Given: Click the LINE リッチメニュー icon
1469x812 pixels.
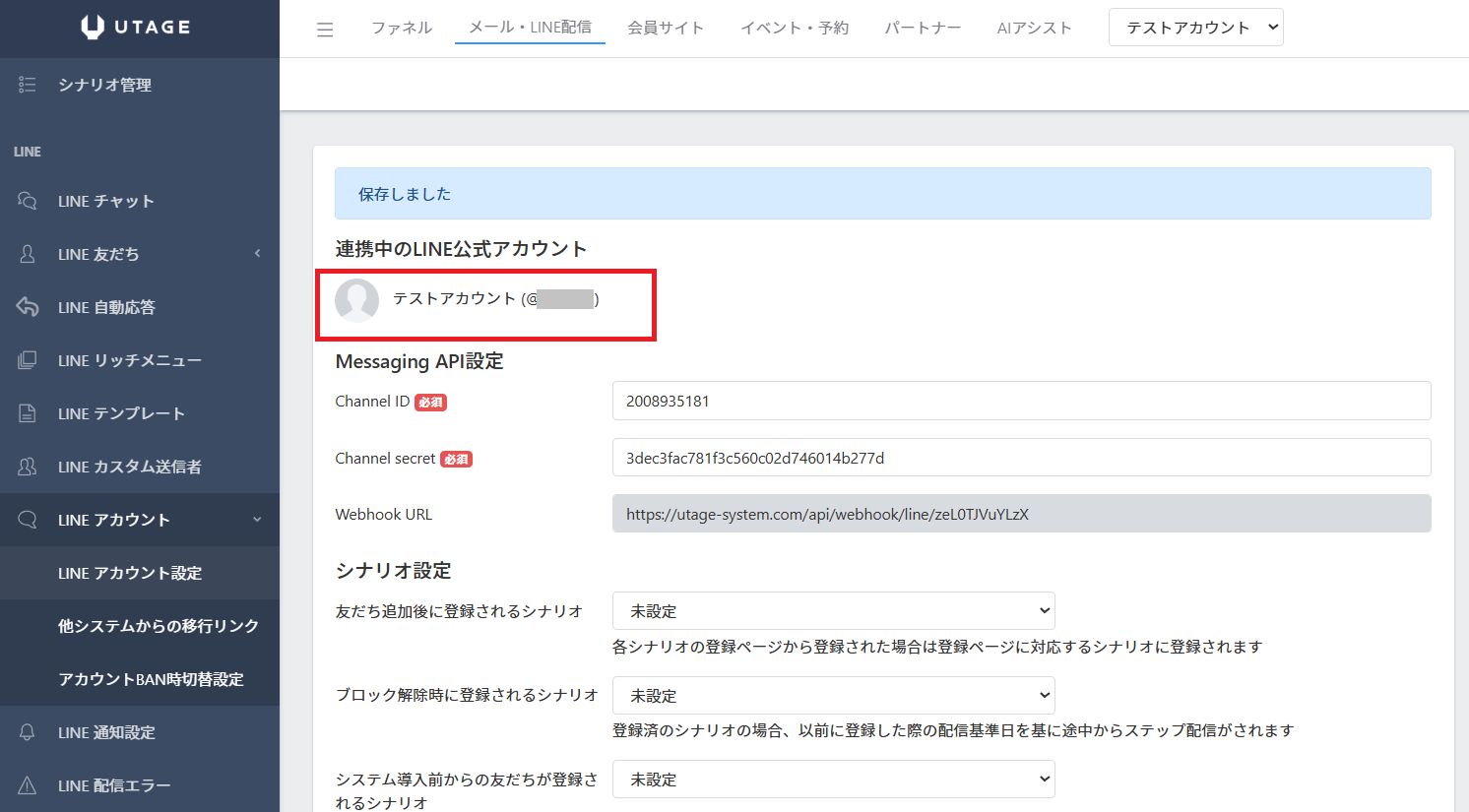Looking at the screenshot, I should (28, 360).
